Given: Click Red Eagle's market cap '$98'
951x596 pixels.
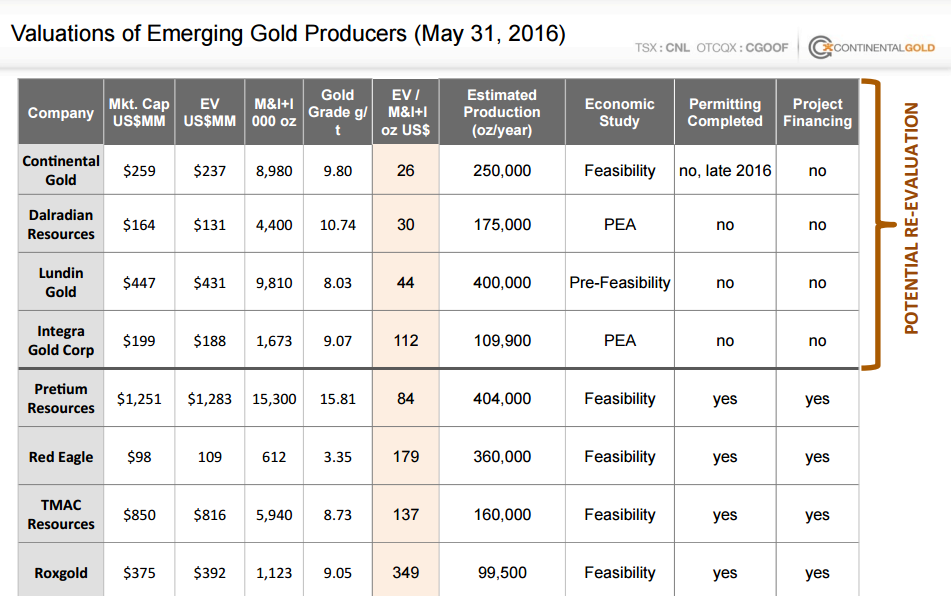Looking at the screenshot, I should [139, 457].
